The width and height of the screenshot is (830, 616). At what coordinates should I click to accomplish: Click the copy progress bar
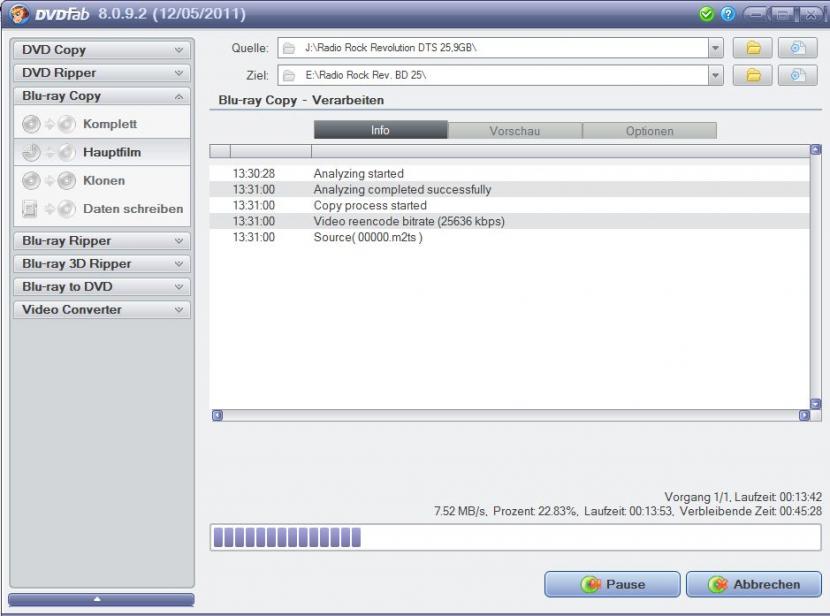516,538
